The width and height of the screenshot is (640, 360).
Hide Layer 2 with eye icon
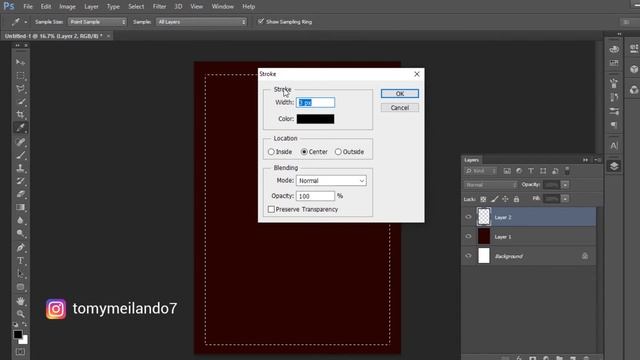tap(468, 217)
